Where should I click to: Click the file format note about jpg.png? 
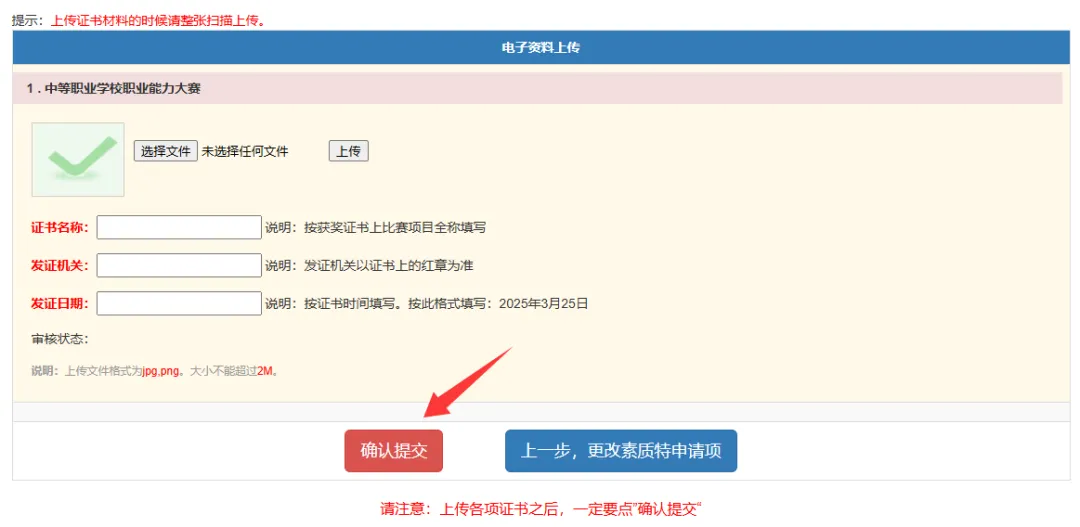click(x=155, y=371)
